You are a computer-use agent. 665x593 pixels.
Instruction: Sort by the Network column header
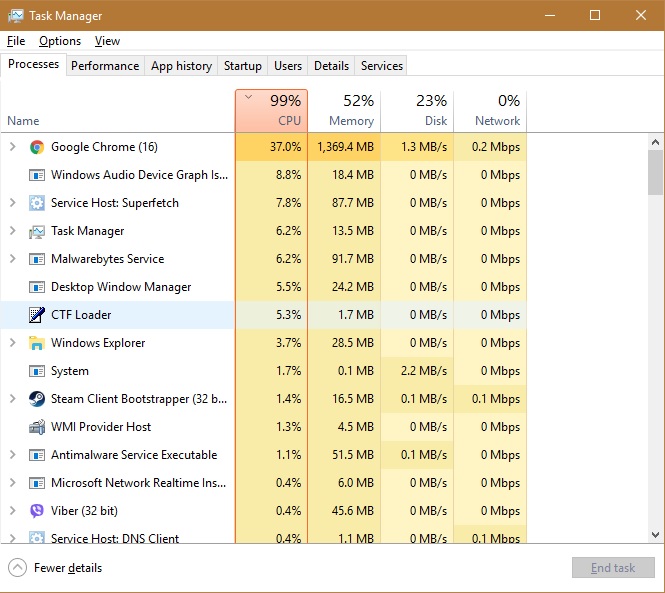coord(490,111)
